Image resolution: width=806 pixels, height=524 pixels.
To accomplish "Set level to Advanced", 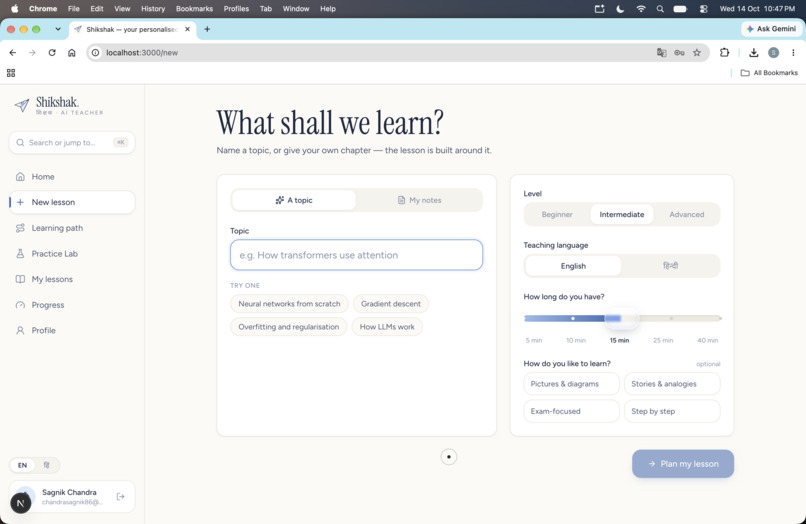I will pos(687,214).
